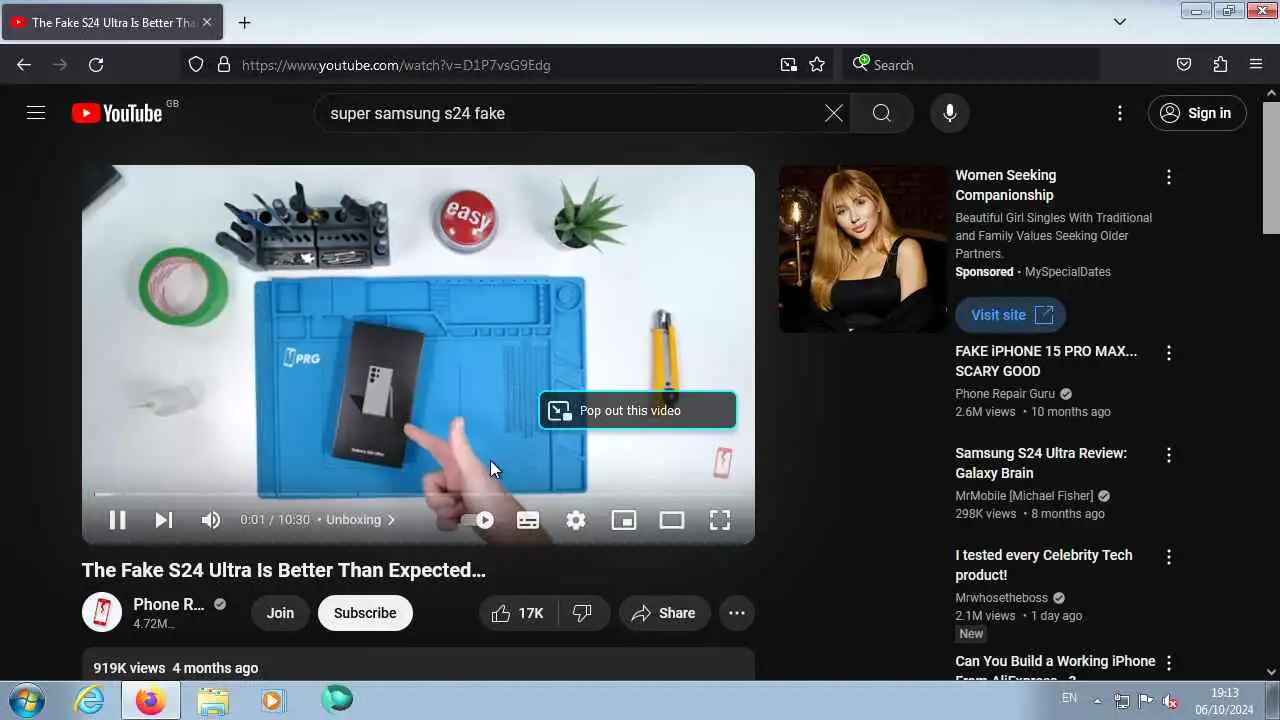Join the Phone Repair Guru channel
1280x720 pixels.
280,613
